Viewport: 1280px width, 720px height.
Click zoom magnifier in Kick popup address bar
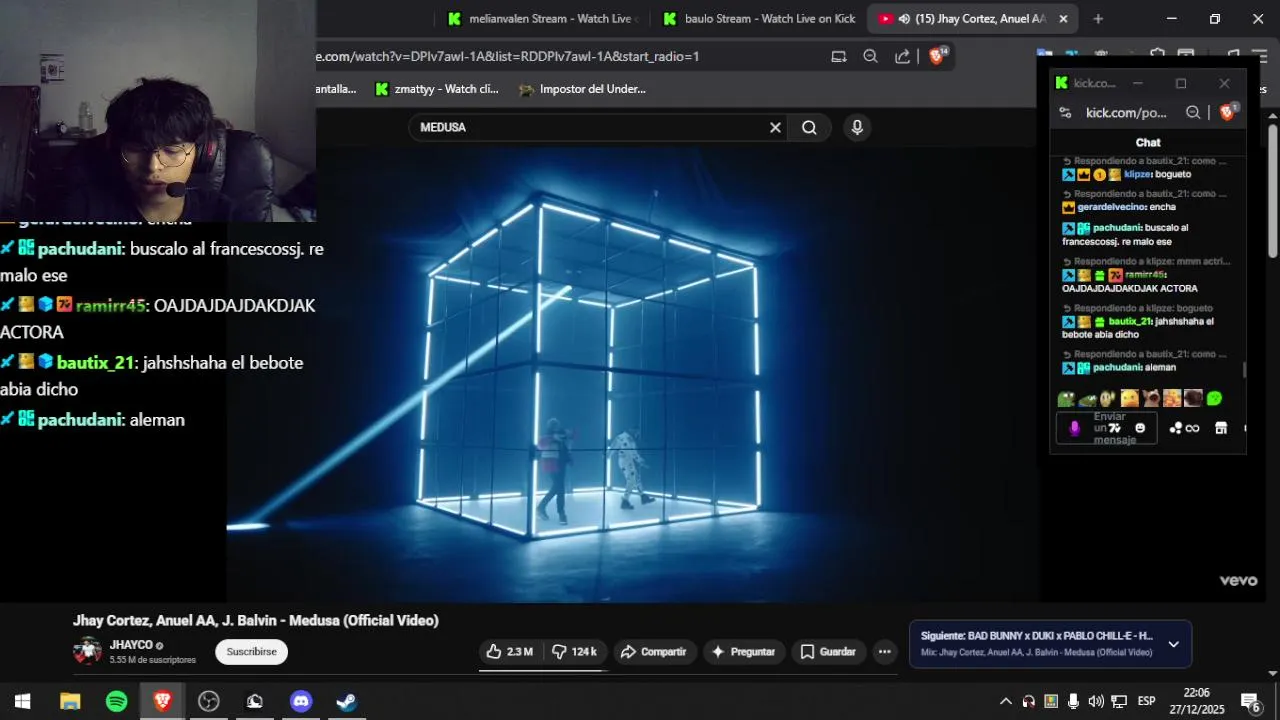[1193, 113]
